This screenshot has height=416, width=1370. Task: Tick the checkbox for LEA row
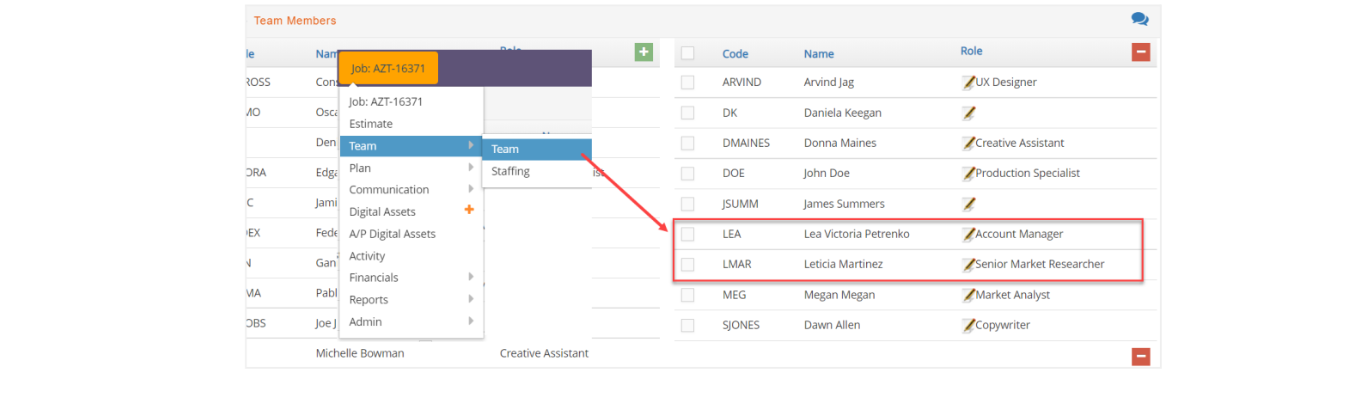point(688,234)
